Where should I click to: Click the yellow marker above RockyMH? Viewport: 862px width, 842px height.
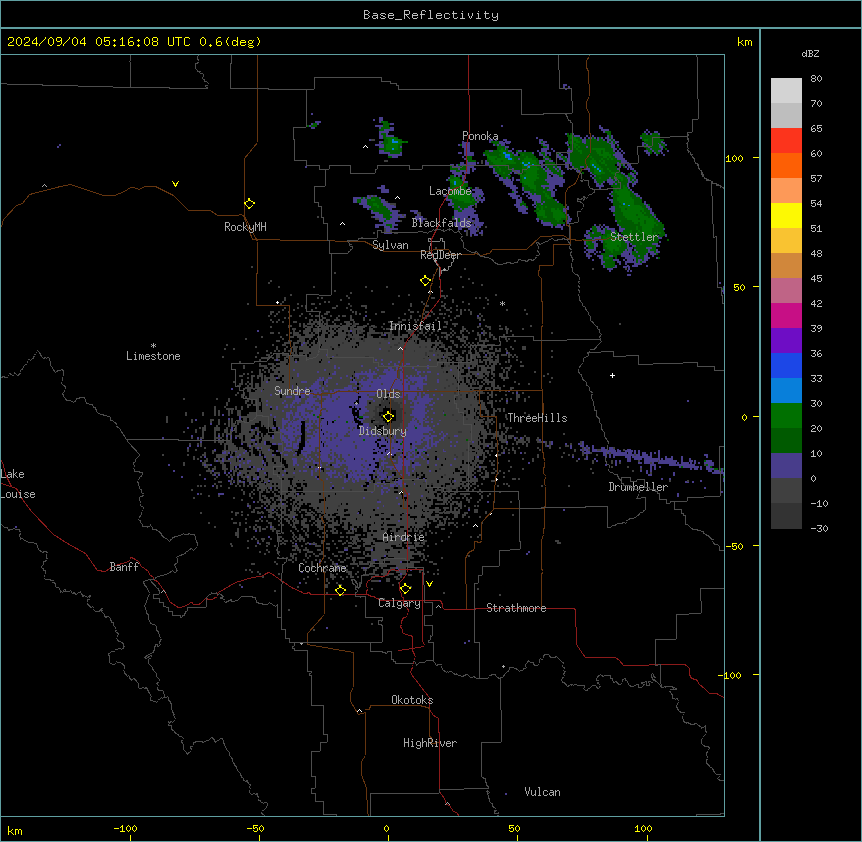249,204
